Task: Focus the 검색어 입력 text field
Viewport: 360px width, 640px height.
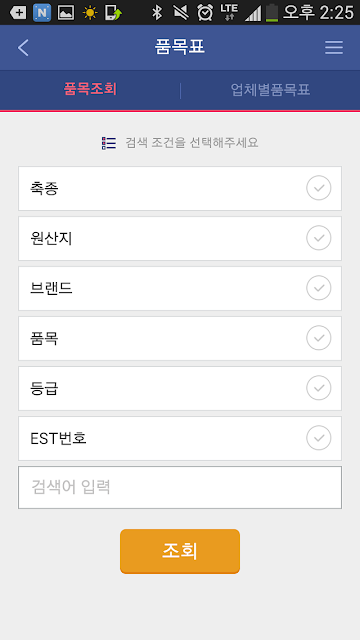Action: coord(180,487)
